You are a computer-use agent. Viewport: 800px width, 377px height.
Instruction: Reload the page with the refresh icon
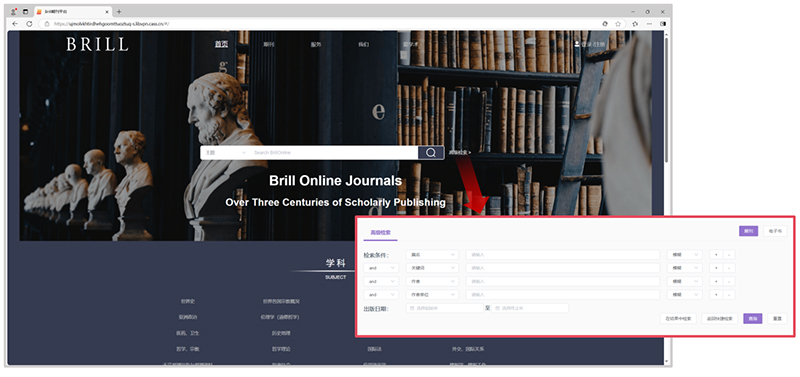tap(29, 23)
